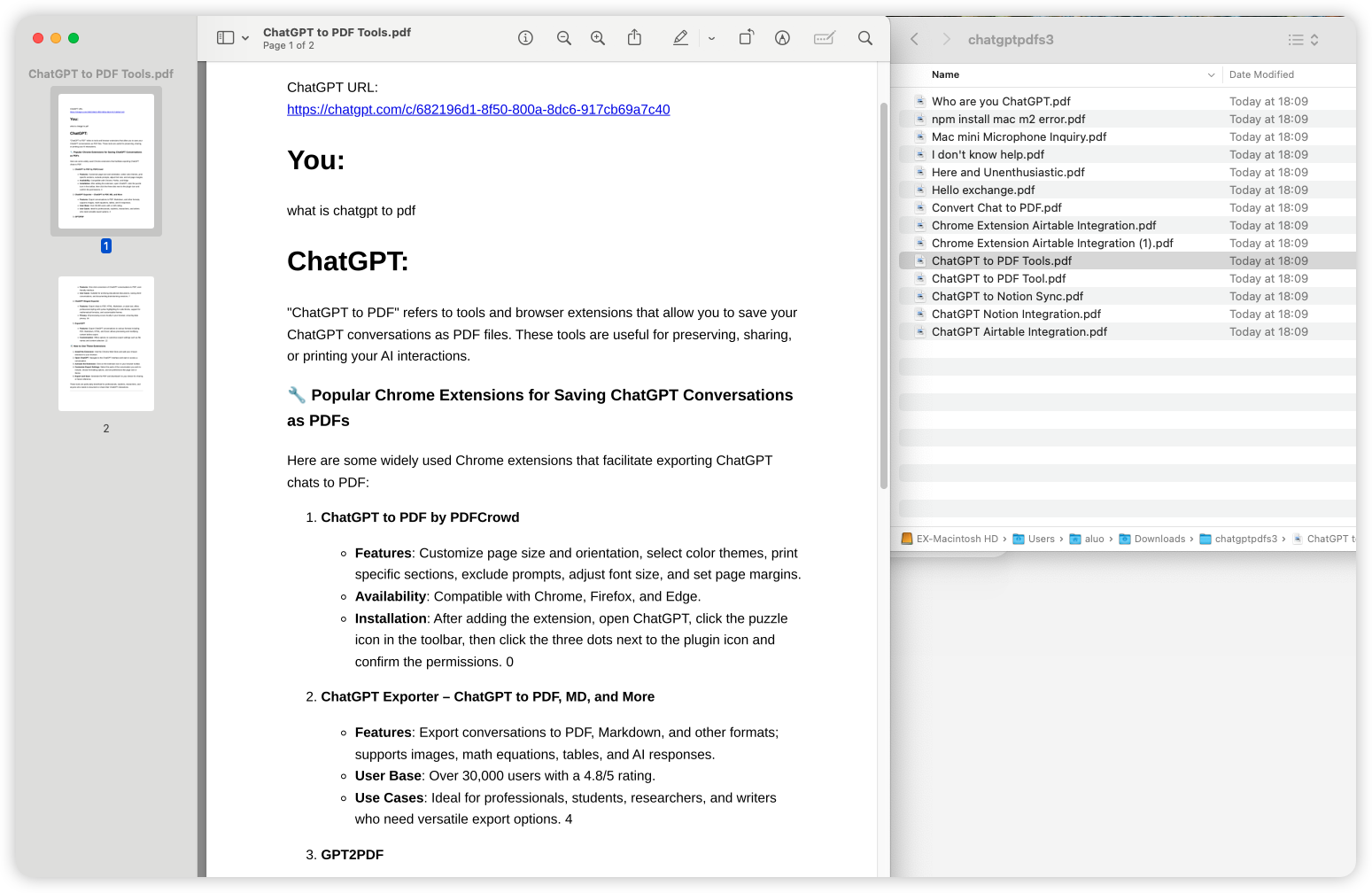Open the sidebar view options chevron

pos(244,38)
